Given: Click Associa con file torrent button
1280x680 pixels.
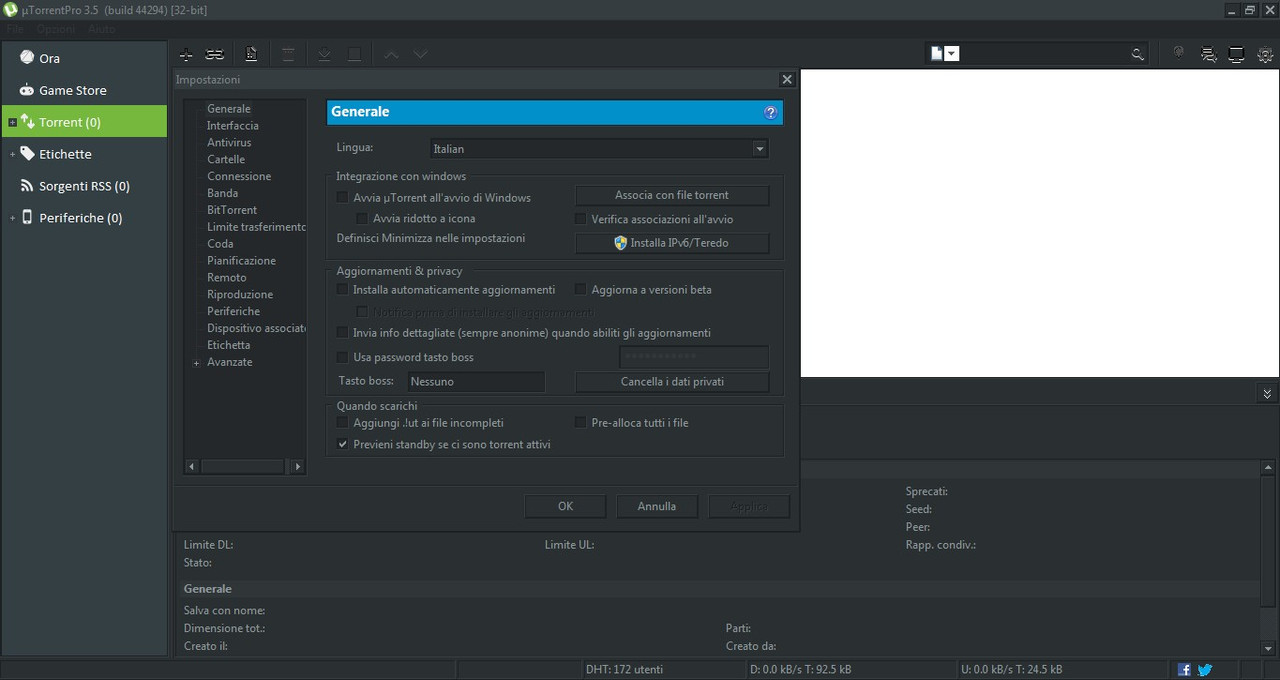Looking at the screenshot, I should tap(672, 195).
